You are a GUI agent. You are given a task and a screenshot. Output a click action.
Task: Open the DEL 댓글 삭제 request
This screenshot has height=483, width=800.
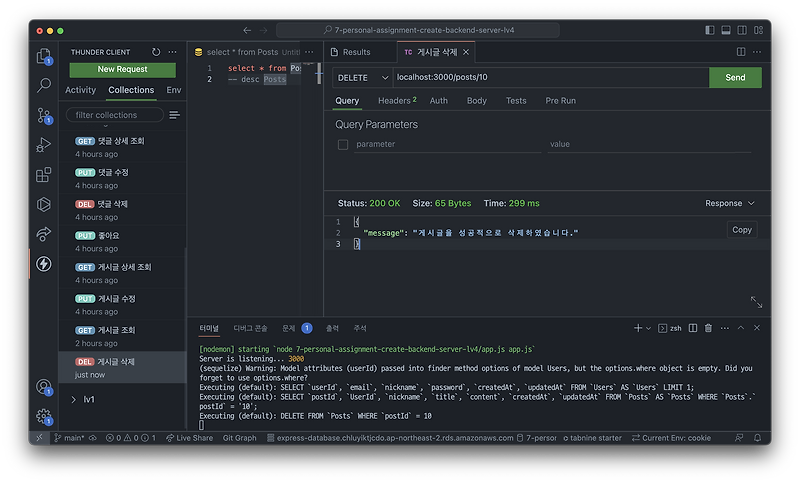(x=122, y=210)
